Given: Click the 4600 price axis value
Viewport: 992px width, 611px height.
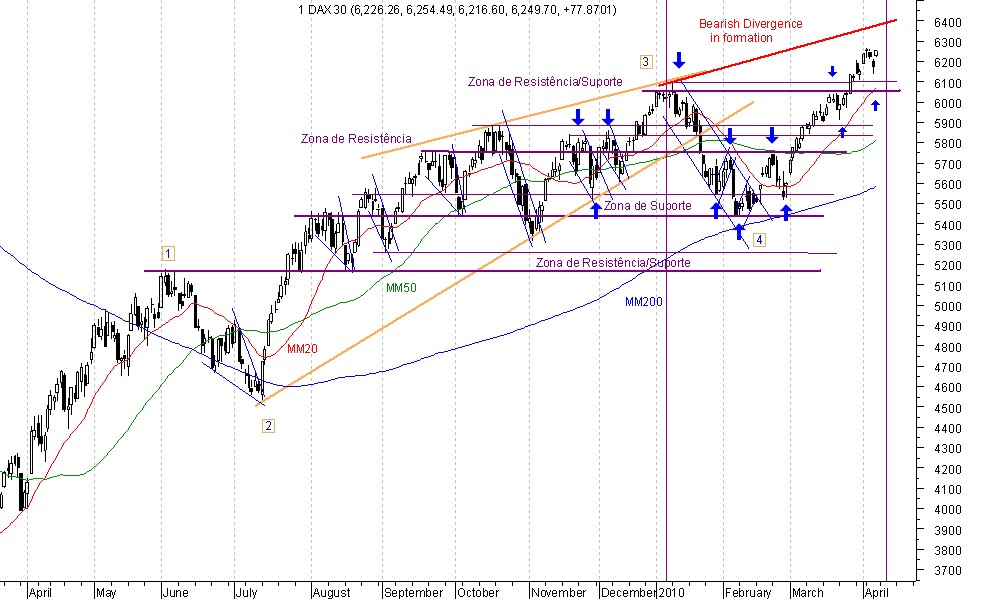Looking at the screenshot, I should coord(948,388).
